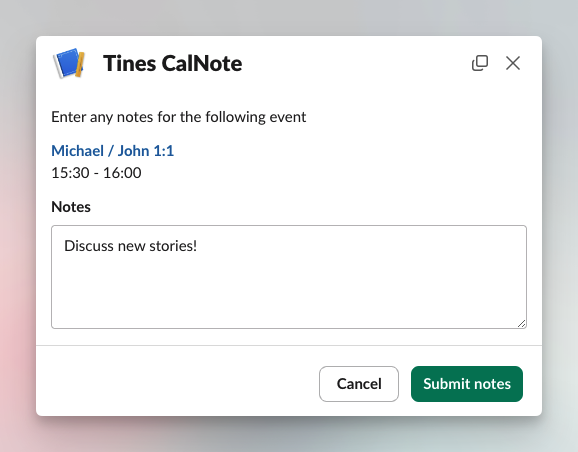Click the Tines CalNote title text
578x452 pixels.
(173, 63)
